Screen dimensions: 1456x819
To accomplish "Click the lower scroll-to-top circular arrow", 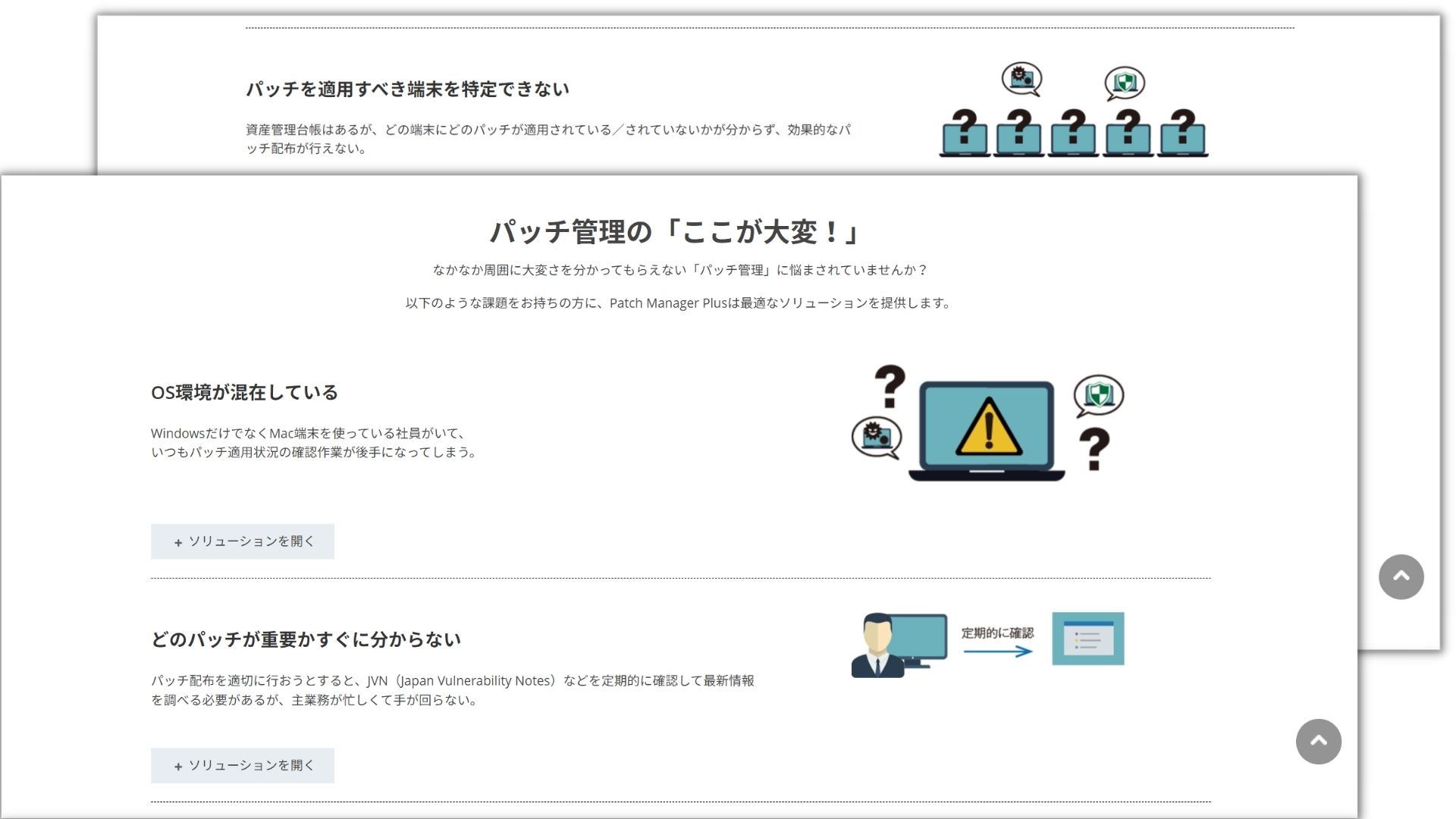I will click(1319, 742).
